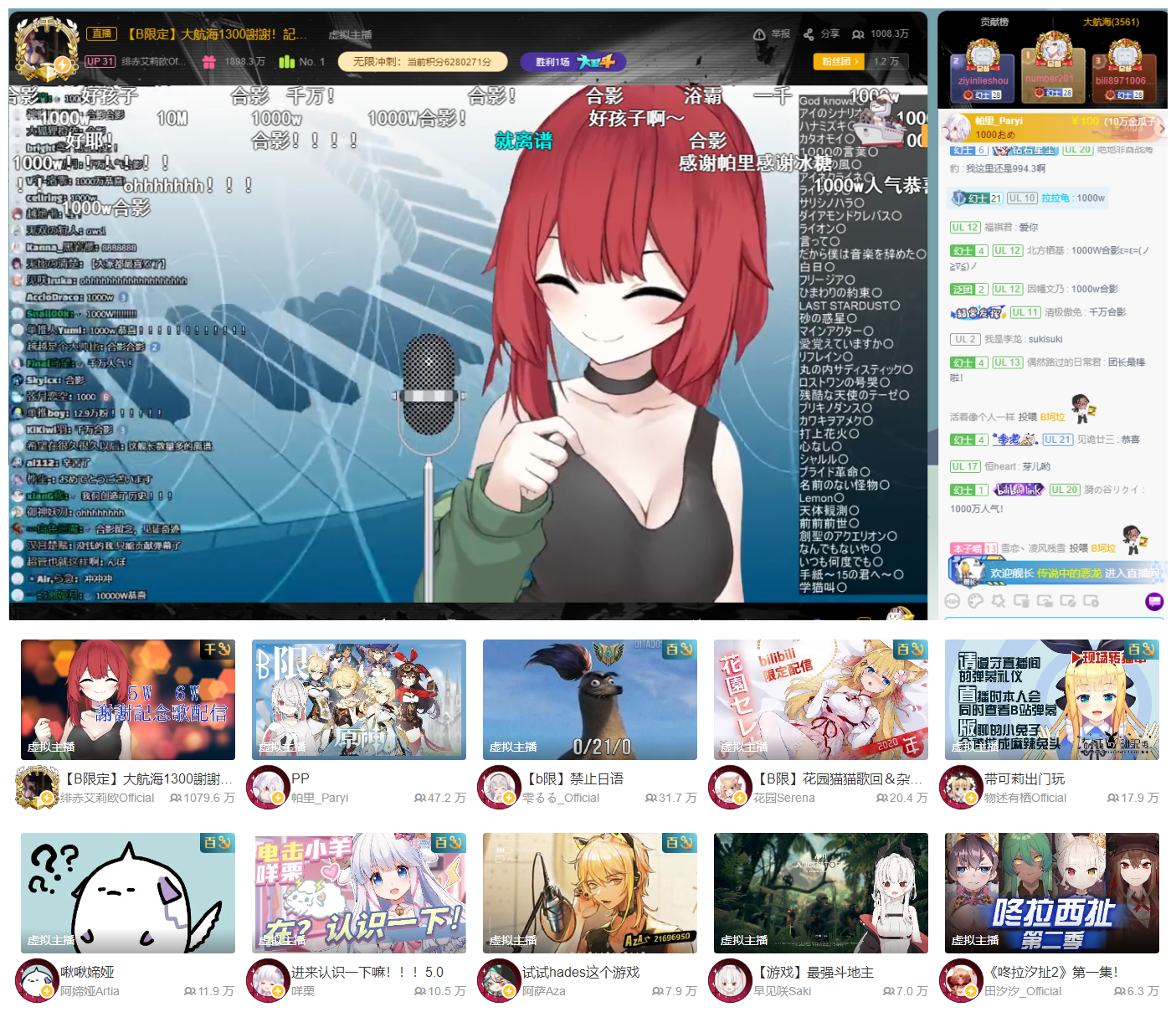
Task: Open stream title 带可莉出门玩
Action: point(1025,778)
